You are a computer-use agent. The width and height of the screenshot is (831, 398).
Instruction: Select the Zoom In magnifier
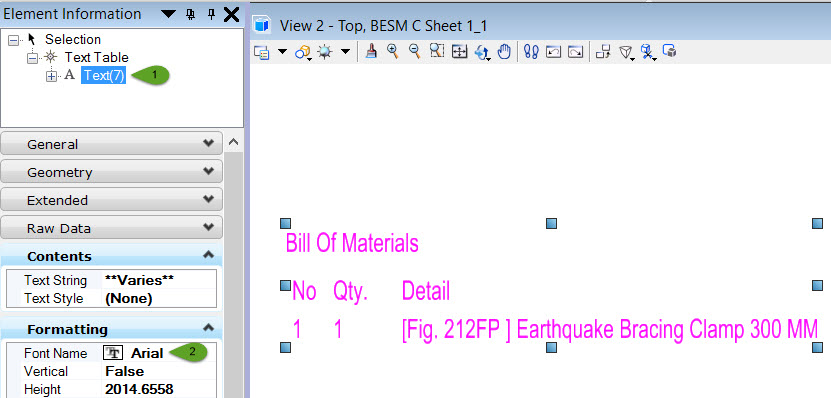[393, 51]
